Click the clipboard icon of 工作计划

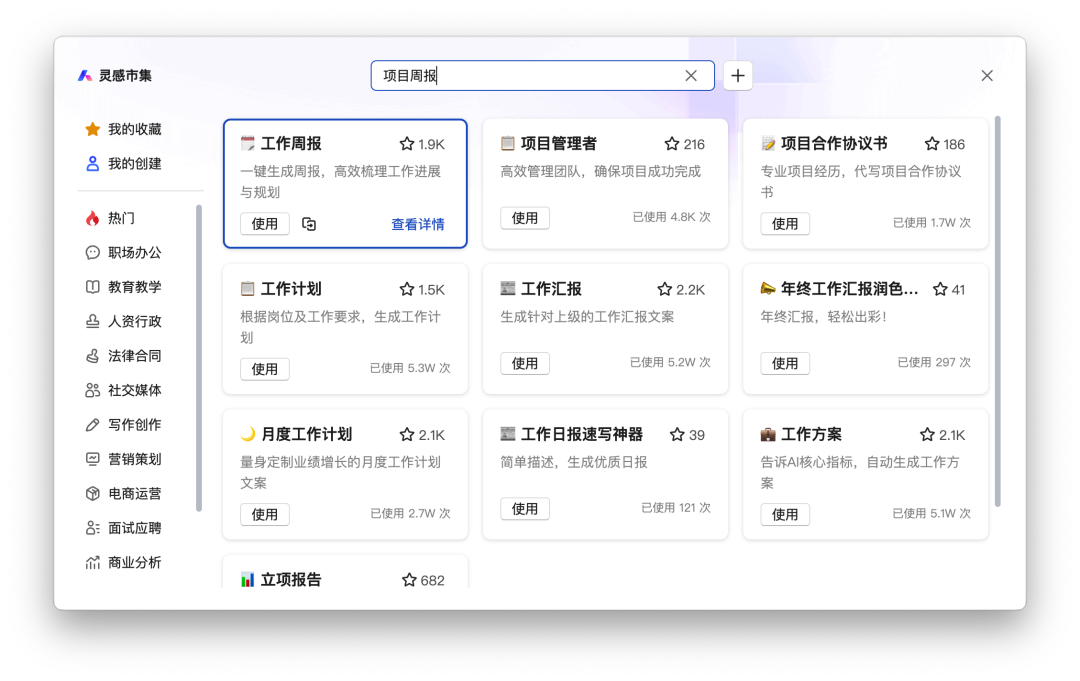click(x=247, y=289)
